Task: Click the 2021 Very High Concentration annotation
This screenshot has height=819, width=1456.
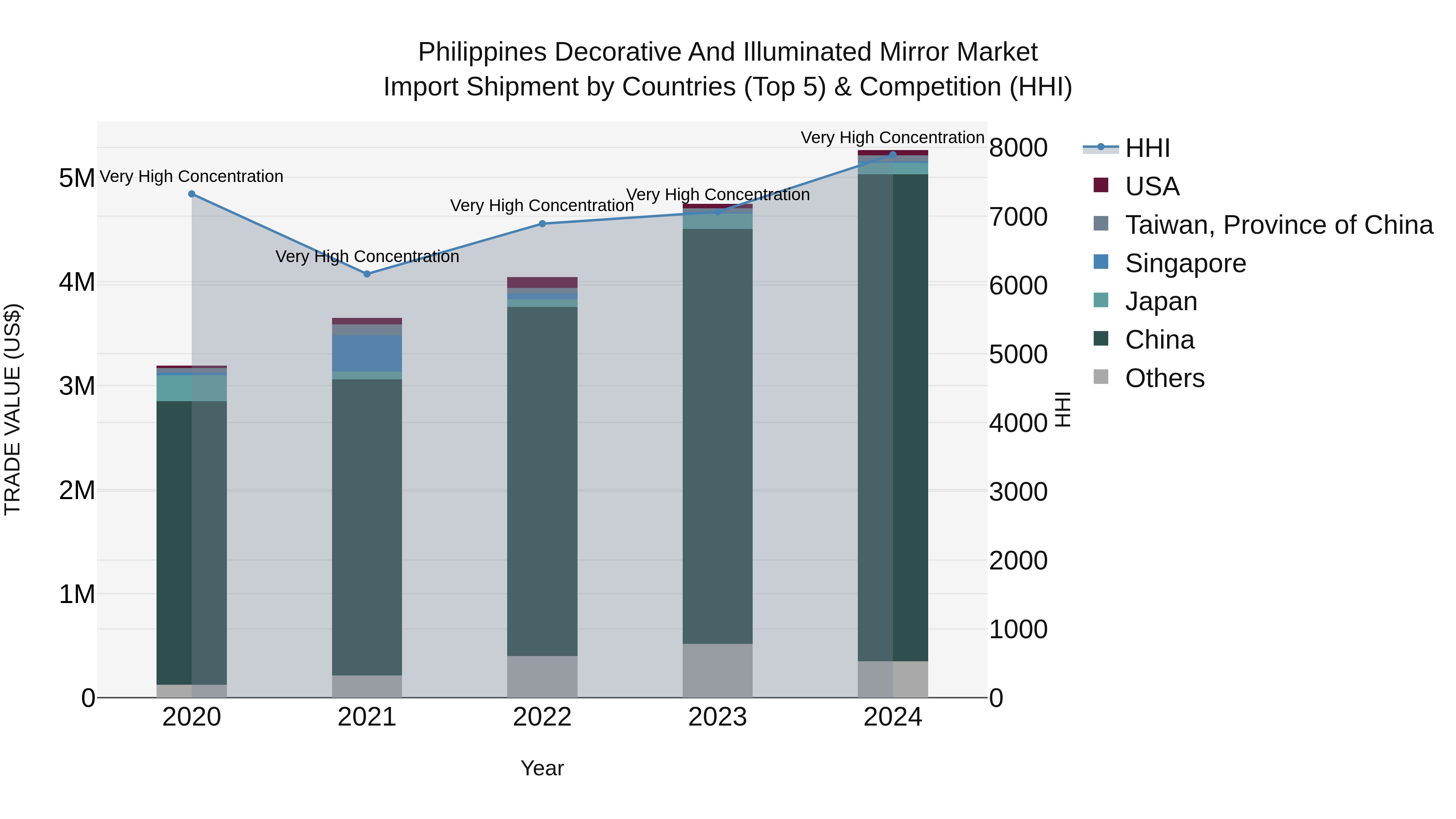Action: click(367, 256)
